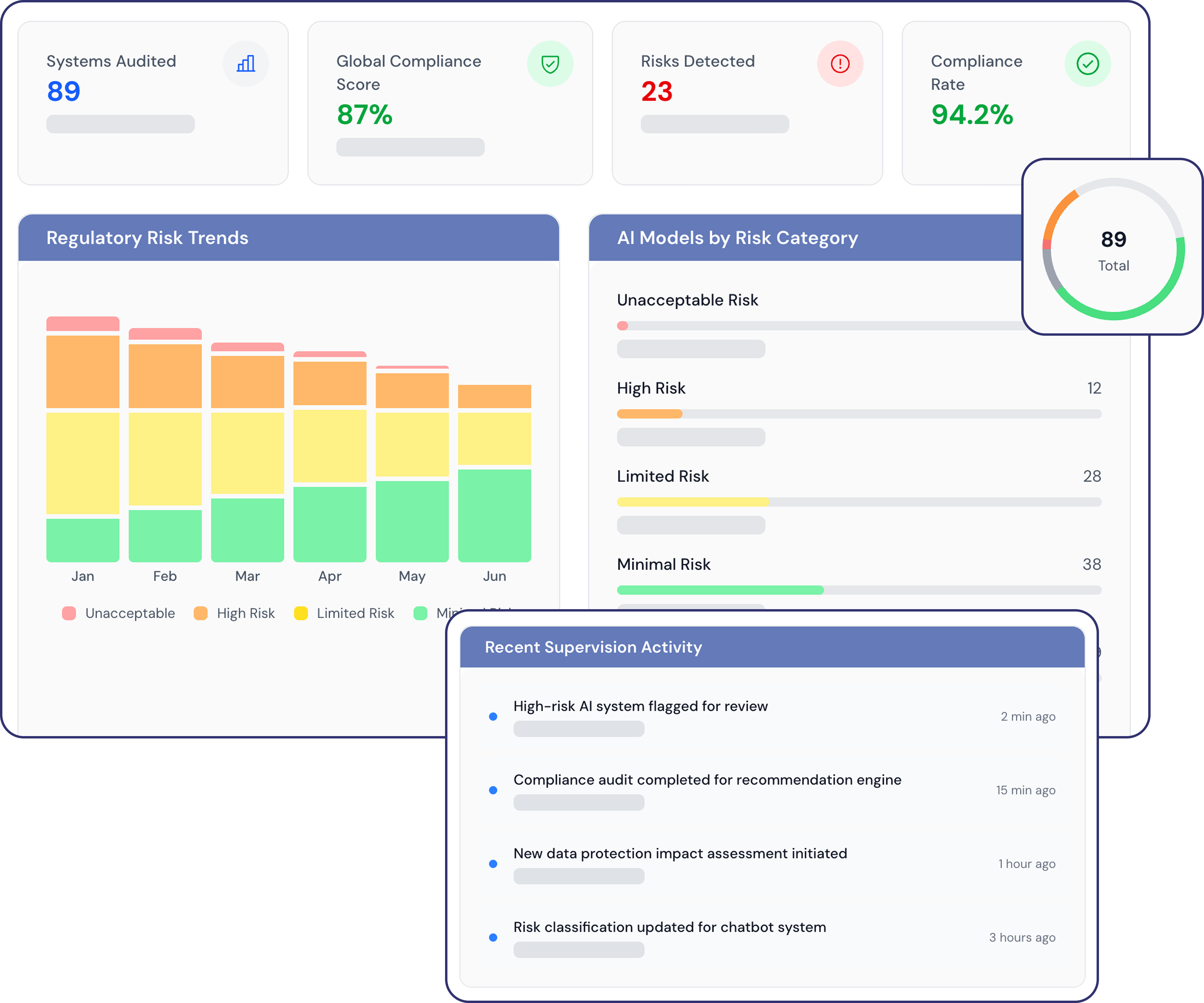Image resolution: width=1204 pixels, height=1003 pixels.
Task: Click the green checkmark icon in Compliance Rate
Action: coord(1087,64)
